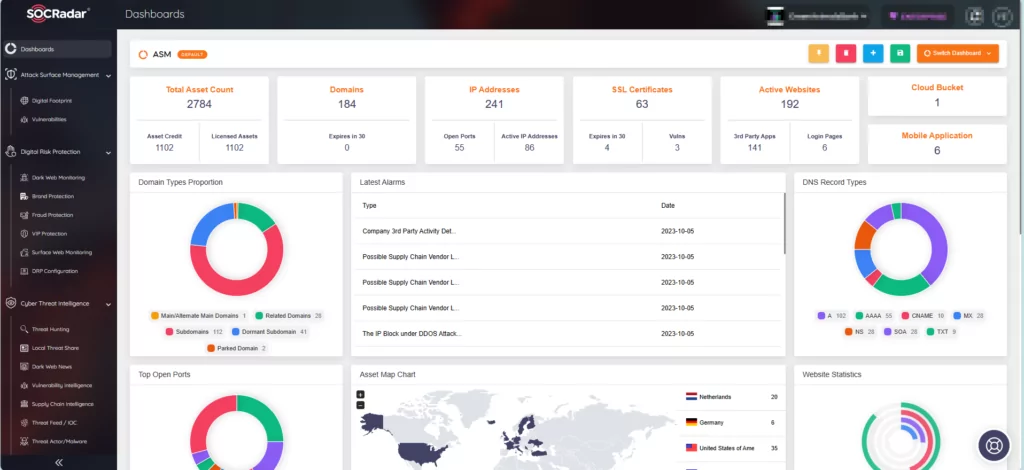
Task: Open Fraud Protection page
Action: [52, 215]
